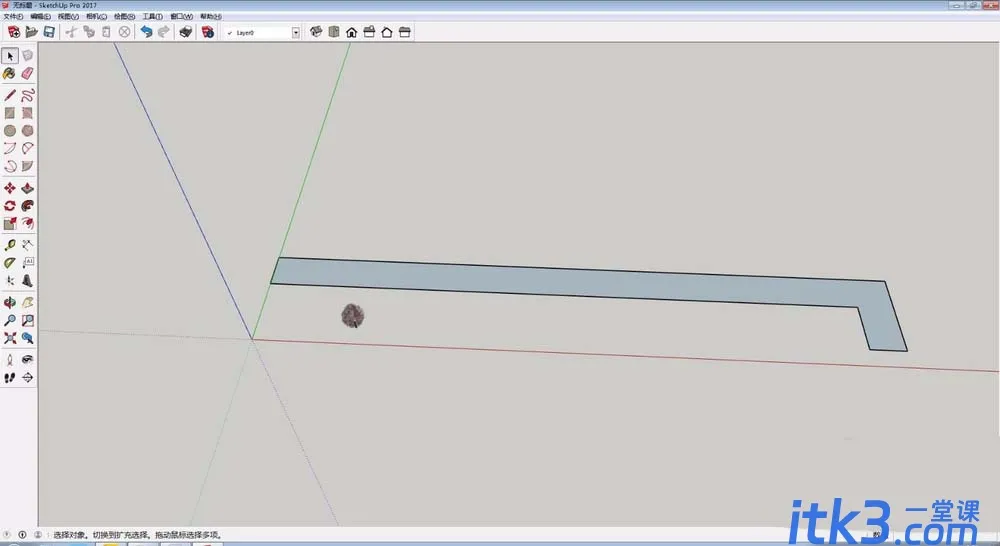Select the Orbit tool
This screenshot has height=546, width=1000.
pyautogui.click(x=10, y=302)
